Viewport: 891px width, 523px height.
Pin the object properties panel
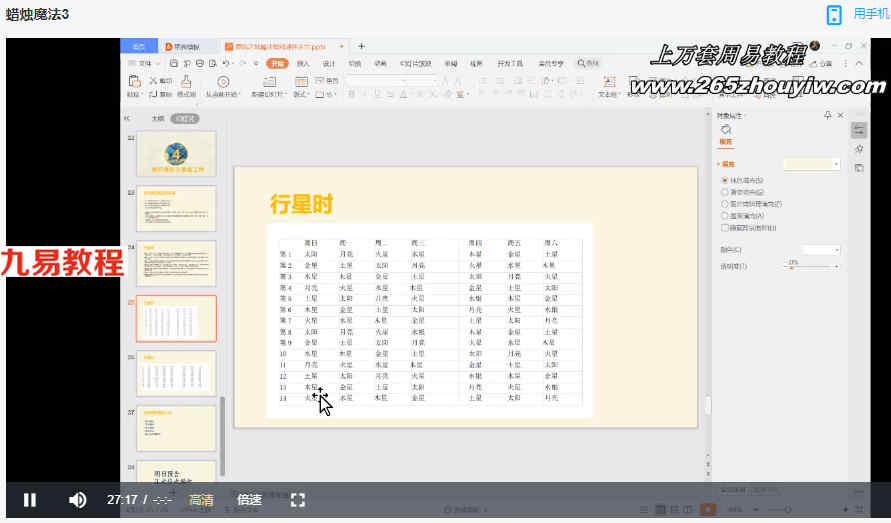coord(827,115)
